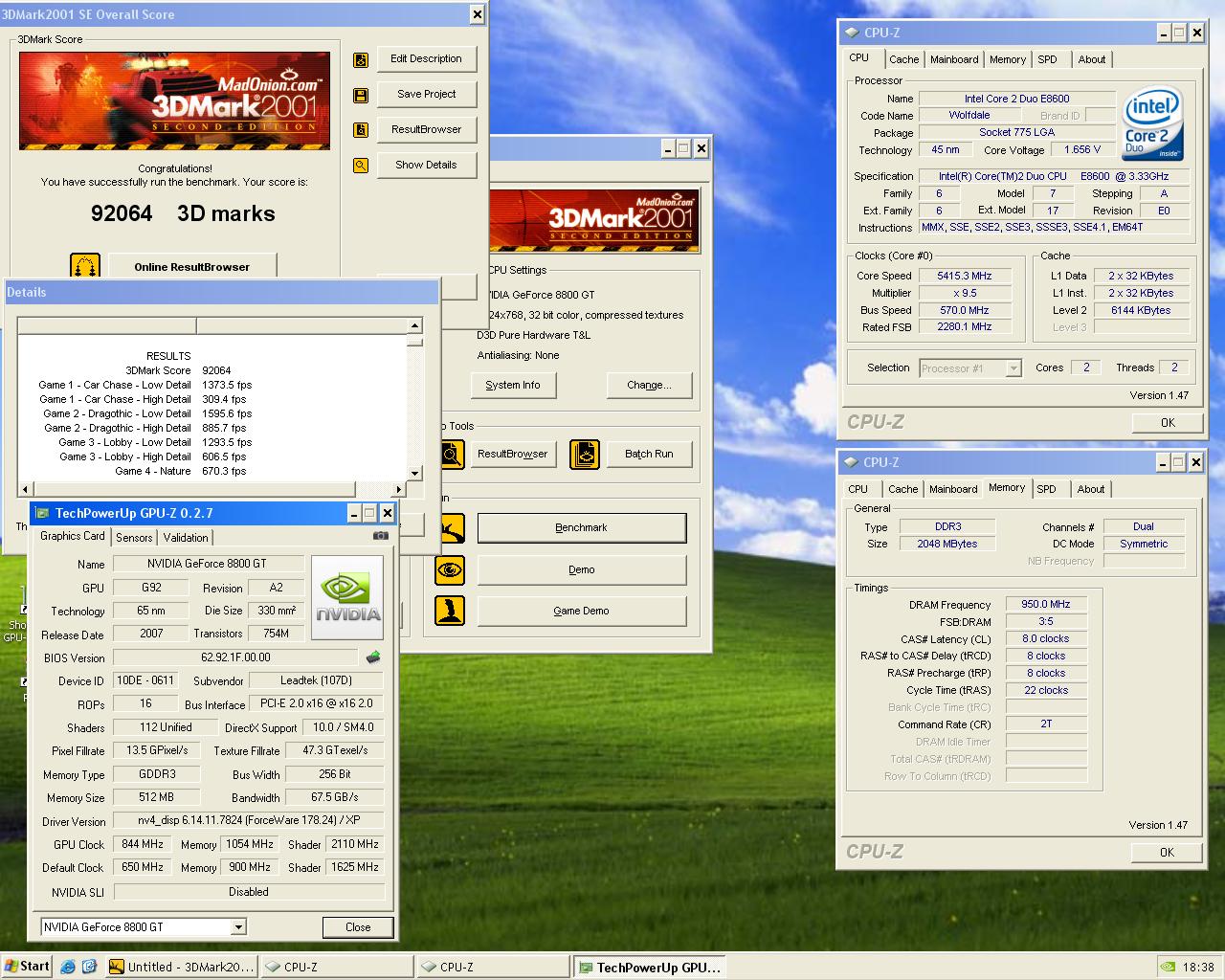Click the Online ResultBrowser icon
The width and height of the screenshot is (1225, 980).
coord(85,266)
